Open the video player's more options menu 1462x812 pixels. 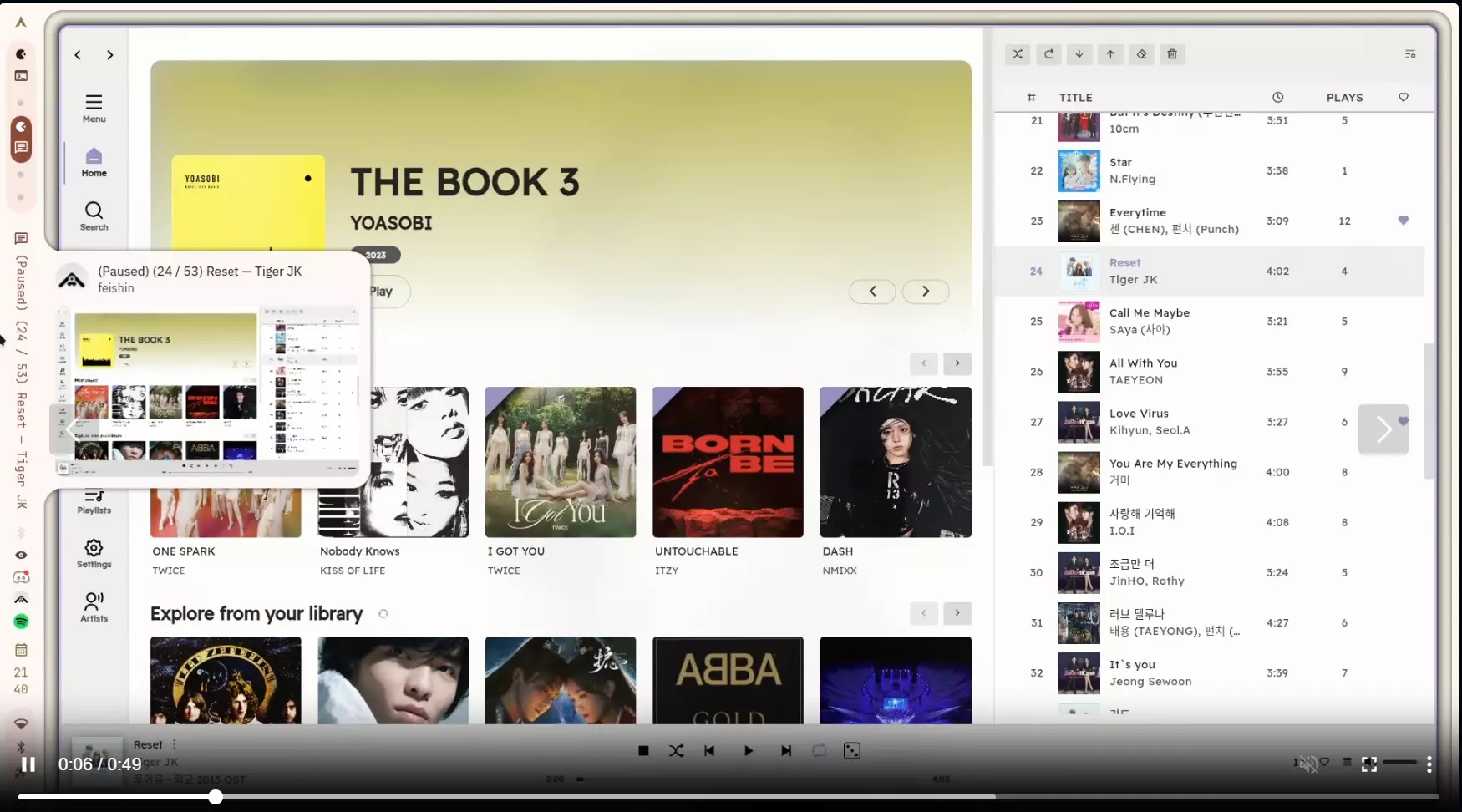[1429, 764]
